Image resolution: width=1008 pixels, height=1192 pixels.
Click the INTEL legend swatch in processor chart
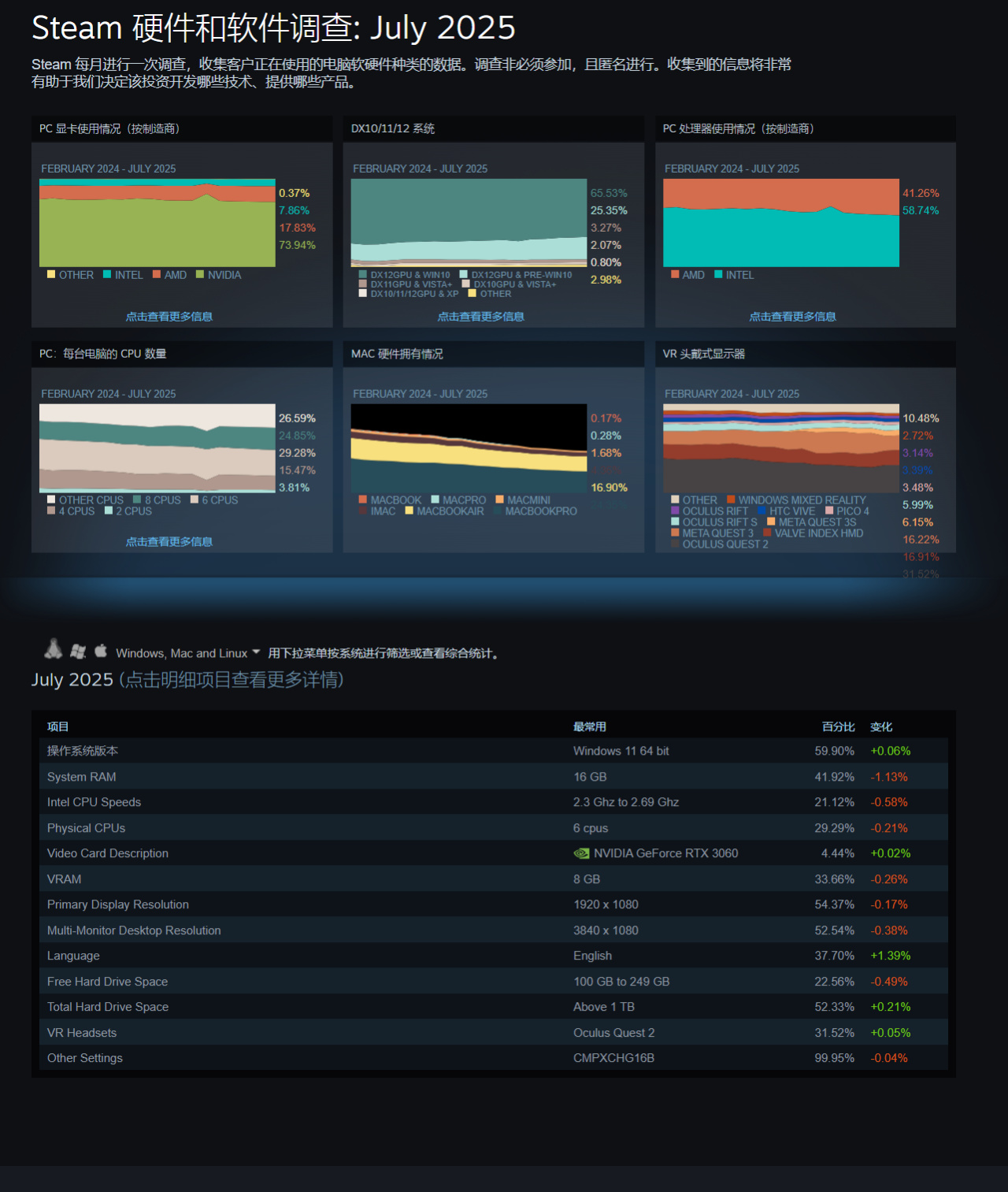pyautogui.click(x=718, y=274)
